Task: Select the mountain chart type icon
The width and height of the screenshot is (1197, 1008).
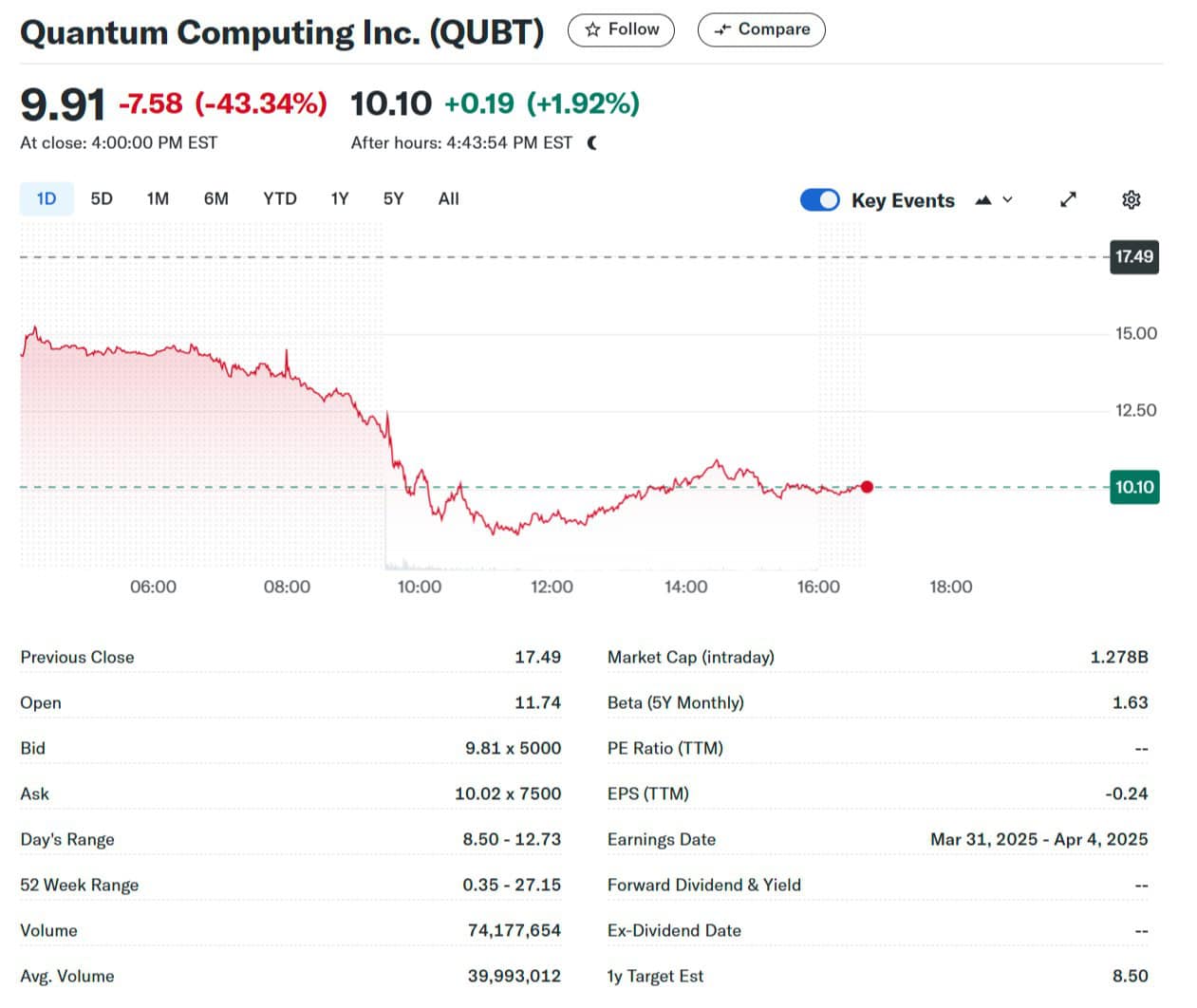Action: (982, 199)
